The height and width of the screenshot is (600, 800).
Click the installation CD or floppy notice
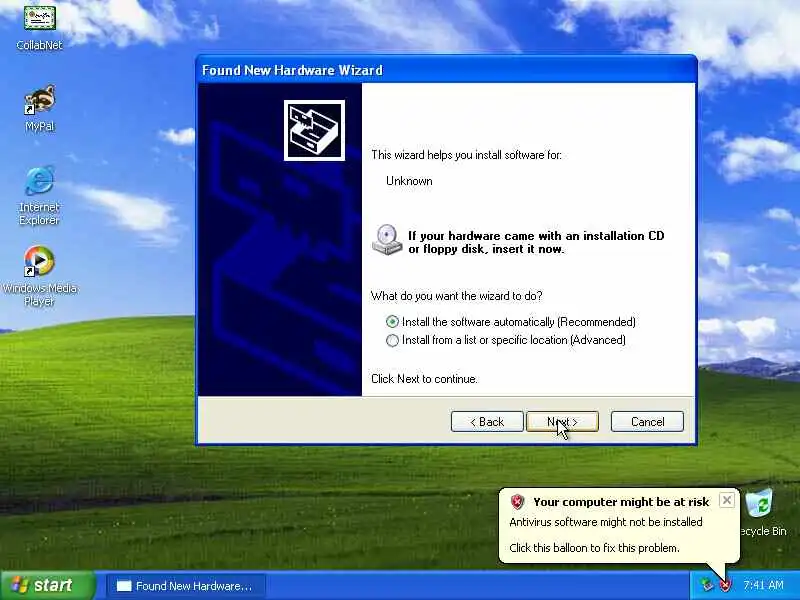point(536,242)
